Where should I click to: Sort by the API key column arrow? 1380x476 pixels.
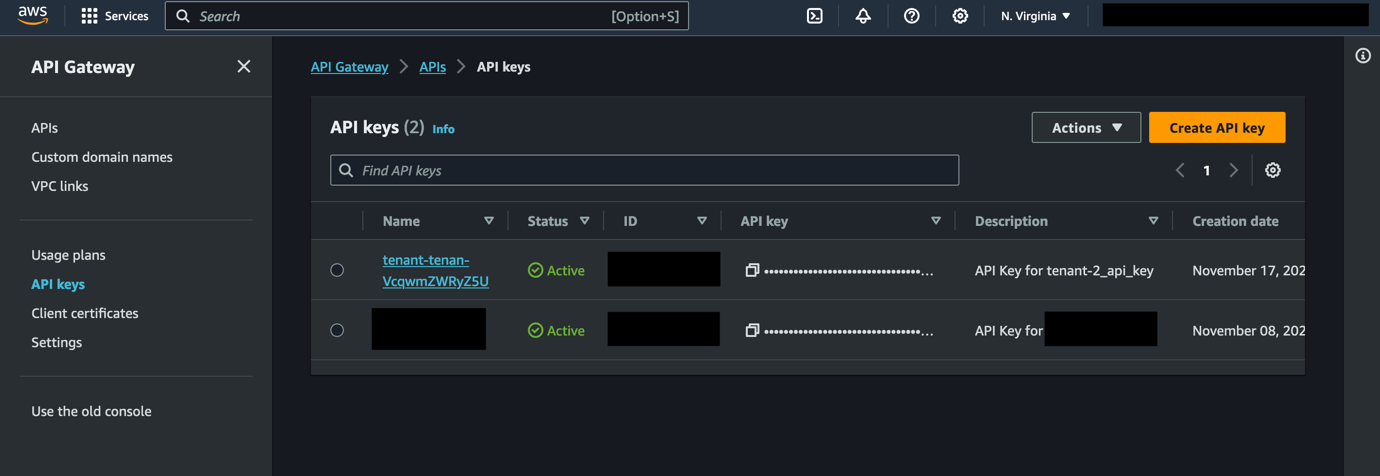click(936, 221)
